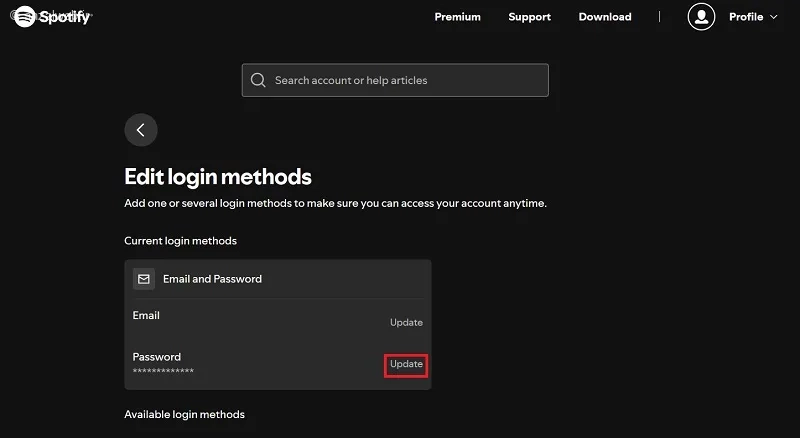This screenshot has height=438, width=800.
Task: Click the Current login methods label
Action: [180, 241]
